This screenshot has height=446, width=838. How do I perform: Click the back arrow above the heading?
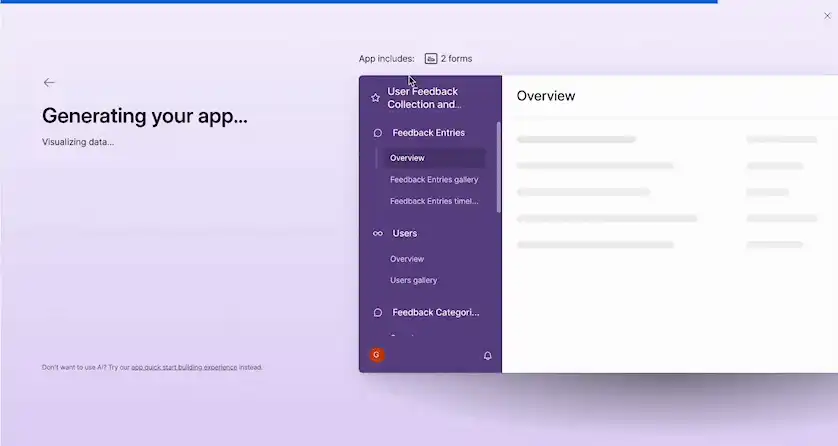(49, 83)
